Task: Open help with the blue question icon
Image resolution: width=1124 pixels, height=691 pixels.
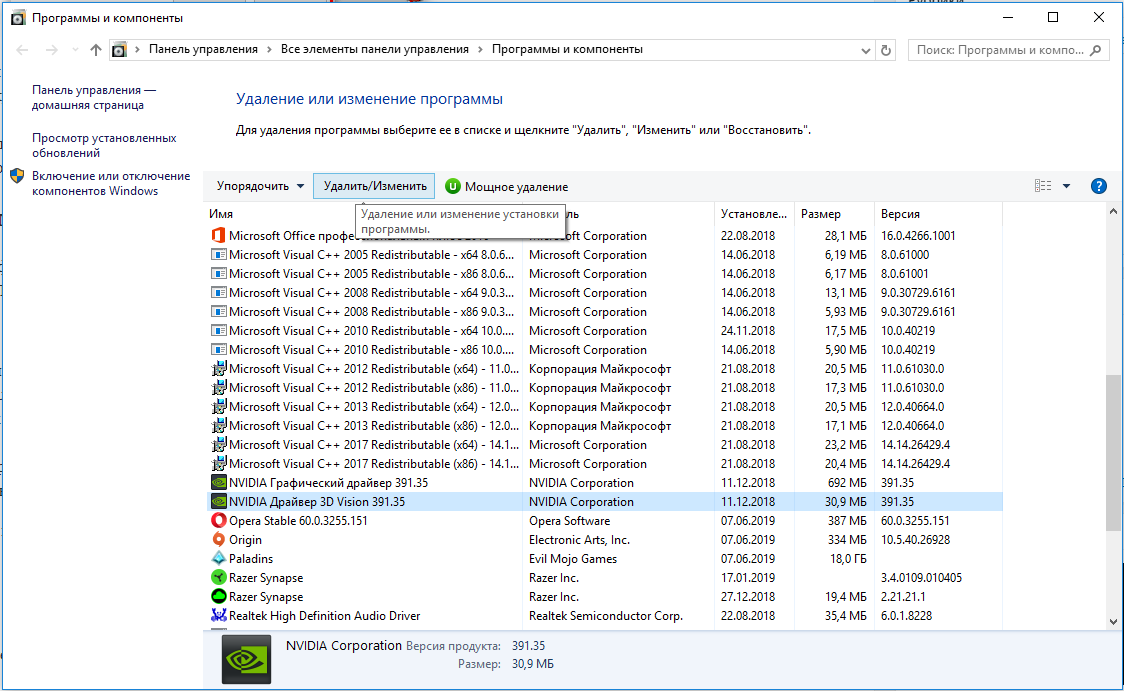Action: point(1098,186)
